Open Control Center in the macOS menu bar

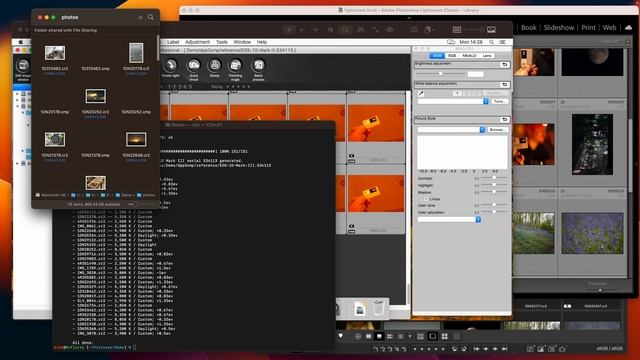click(x=502, y=42)
